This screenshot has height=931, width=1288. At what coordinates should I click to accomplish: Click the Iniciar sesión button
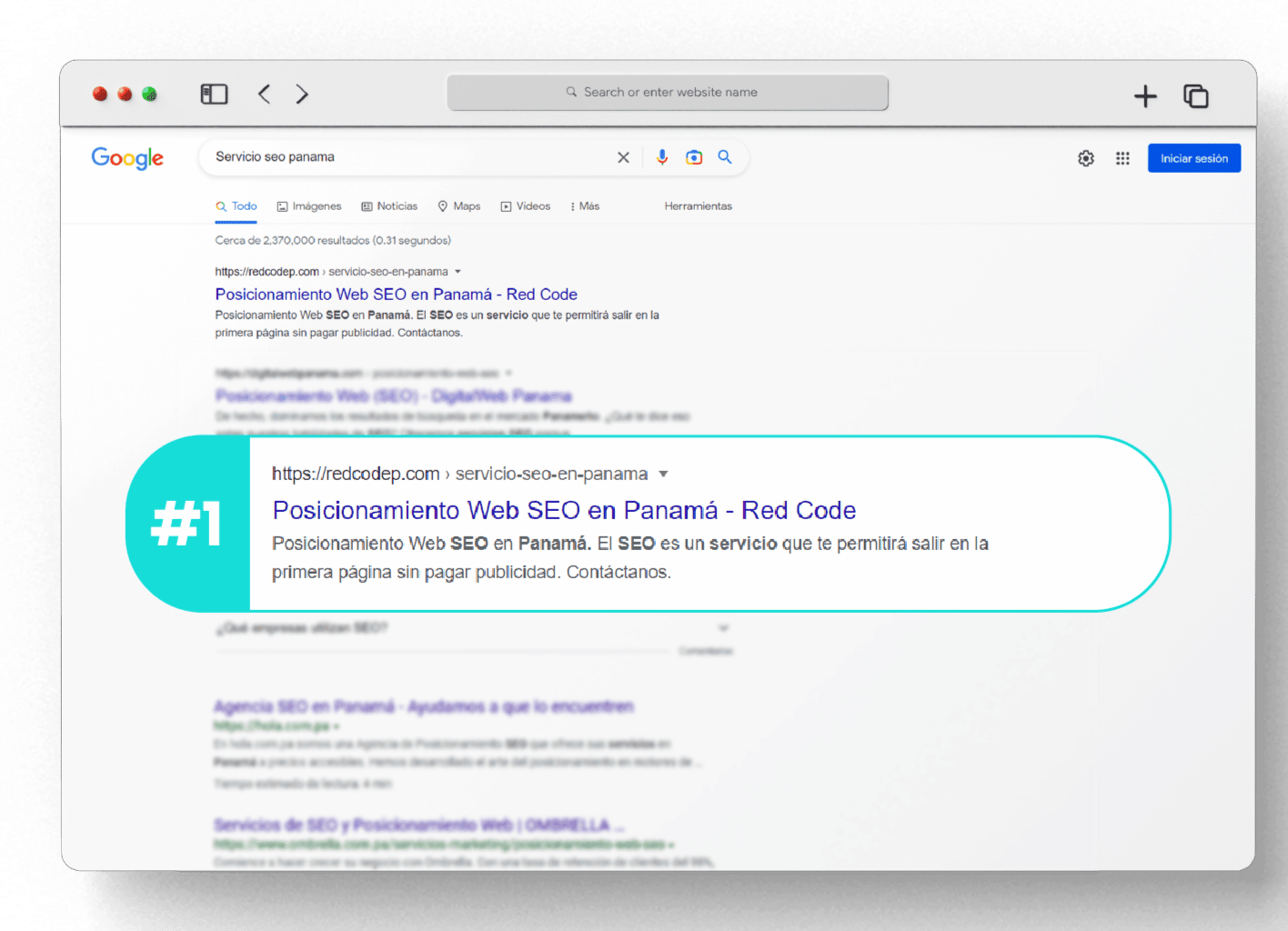click(x=1193, y=157)
